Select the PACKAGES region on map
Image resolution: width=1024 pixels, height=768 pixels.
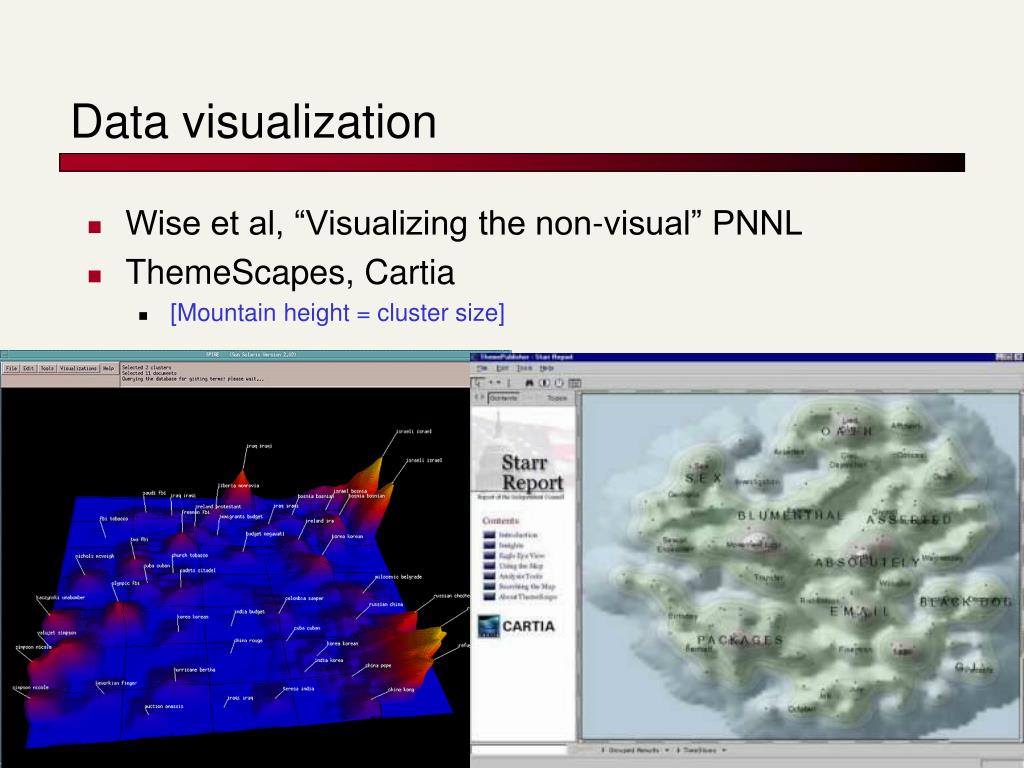[739, 640]
